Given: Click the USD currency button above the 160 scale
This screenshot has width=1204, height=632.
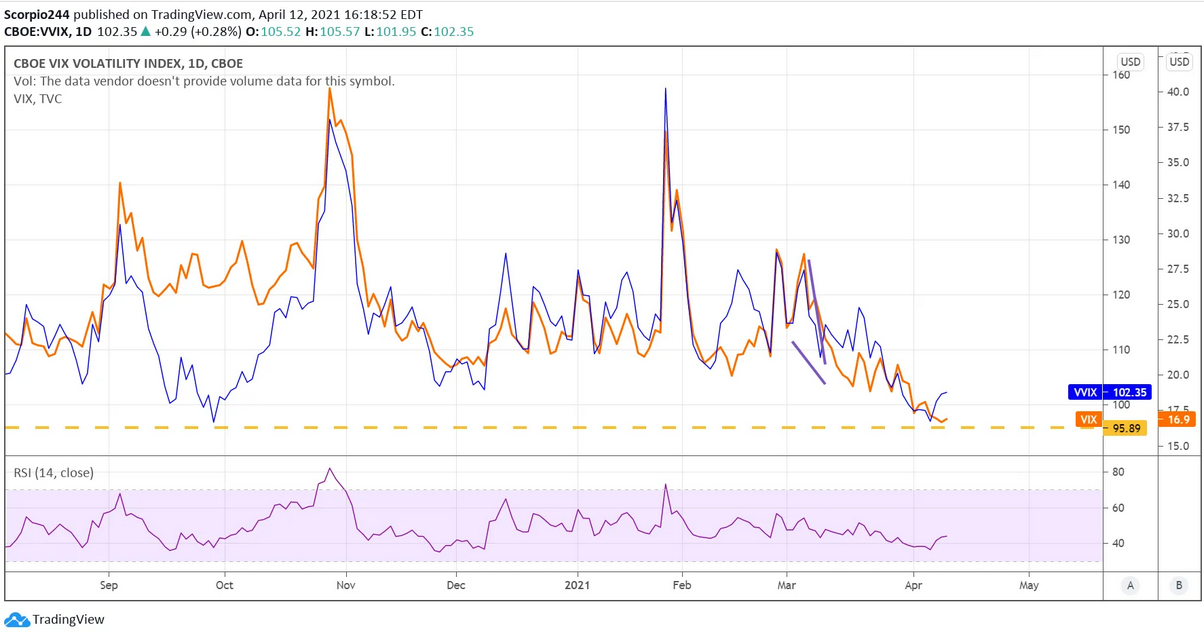Looking at the screenshot, I should click(x=1131, y=62).
